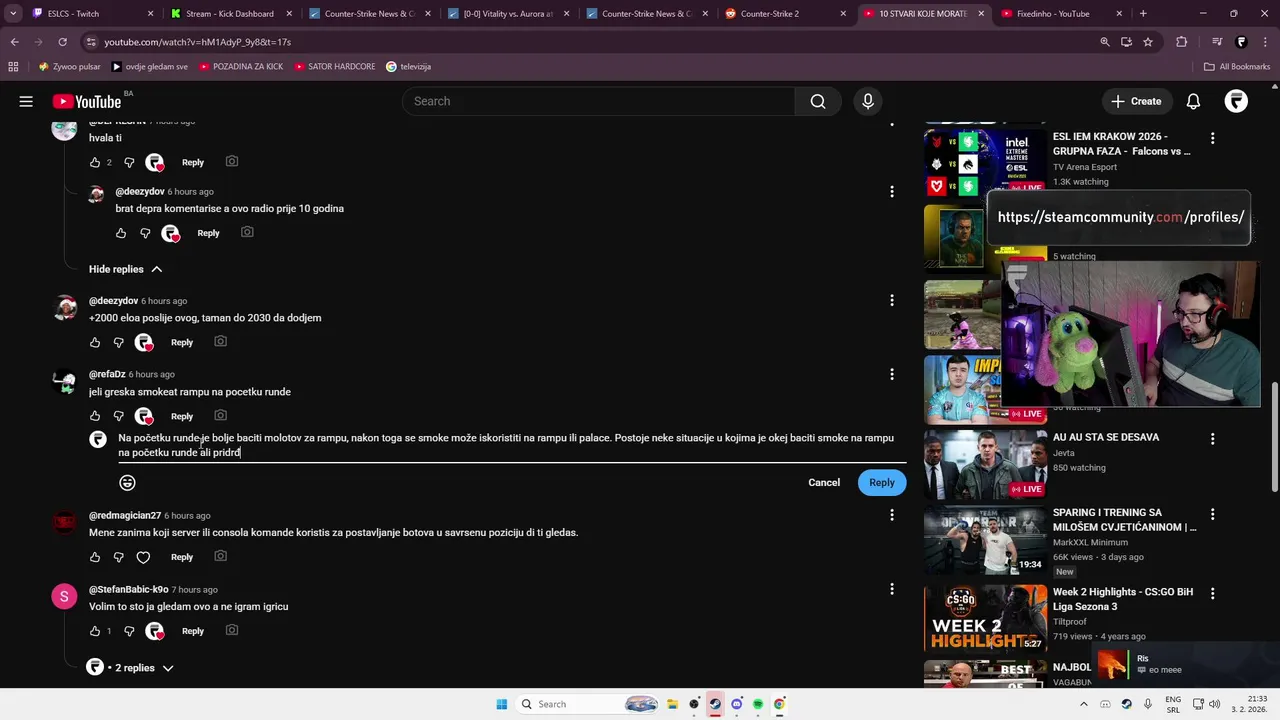
Task: Open @refaDz channel link
Action: click(107, 374)
